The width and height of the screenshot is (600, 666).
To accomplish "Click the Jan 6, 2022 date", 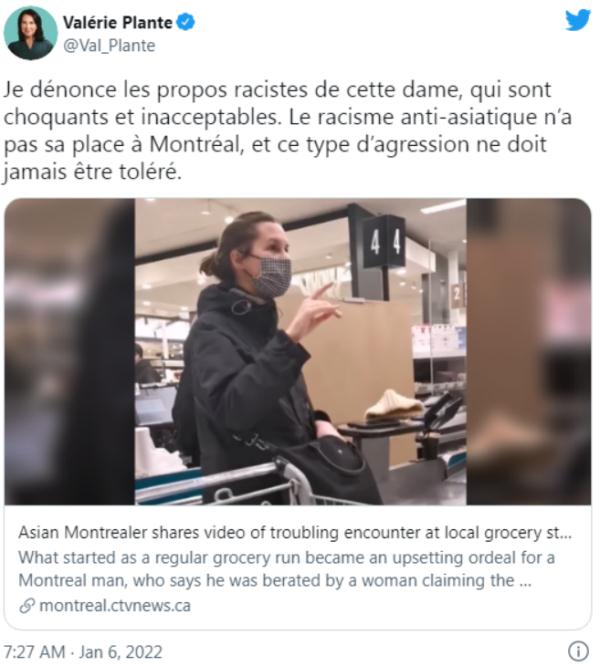I will [121, 652].
